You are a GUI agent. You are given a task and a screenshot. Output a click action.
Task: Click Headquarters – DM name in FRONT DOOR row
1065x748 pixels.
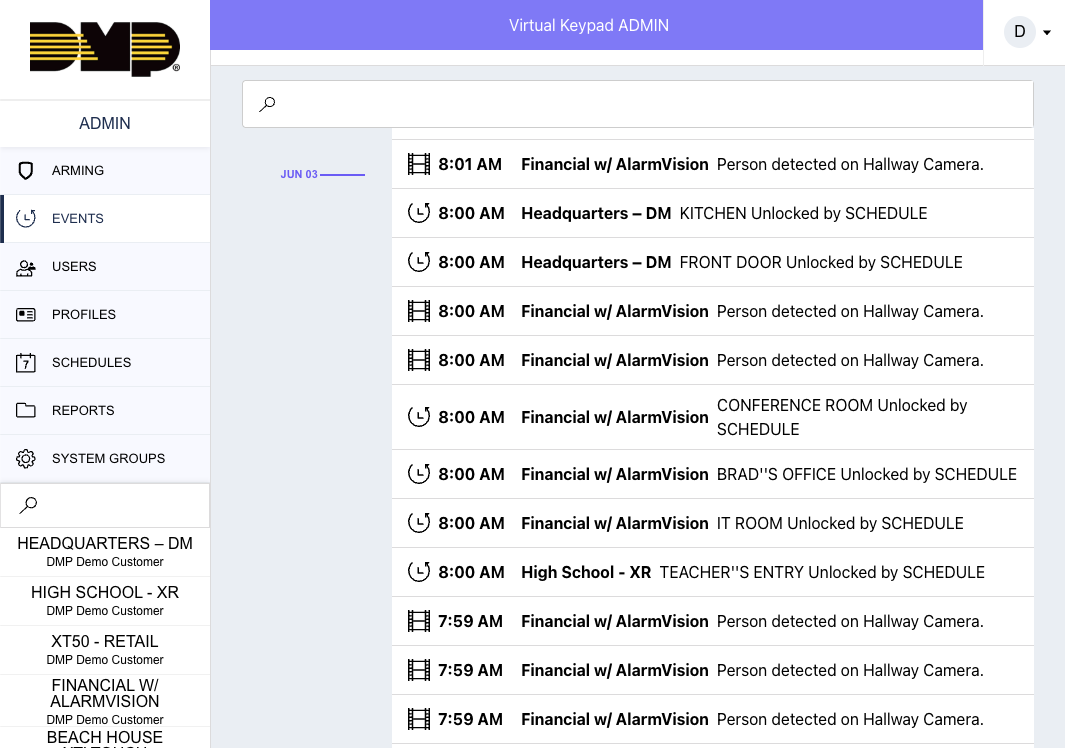[596, 262]
